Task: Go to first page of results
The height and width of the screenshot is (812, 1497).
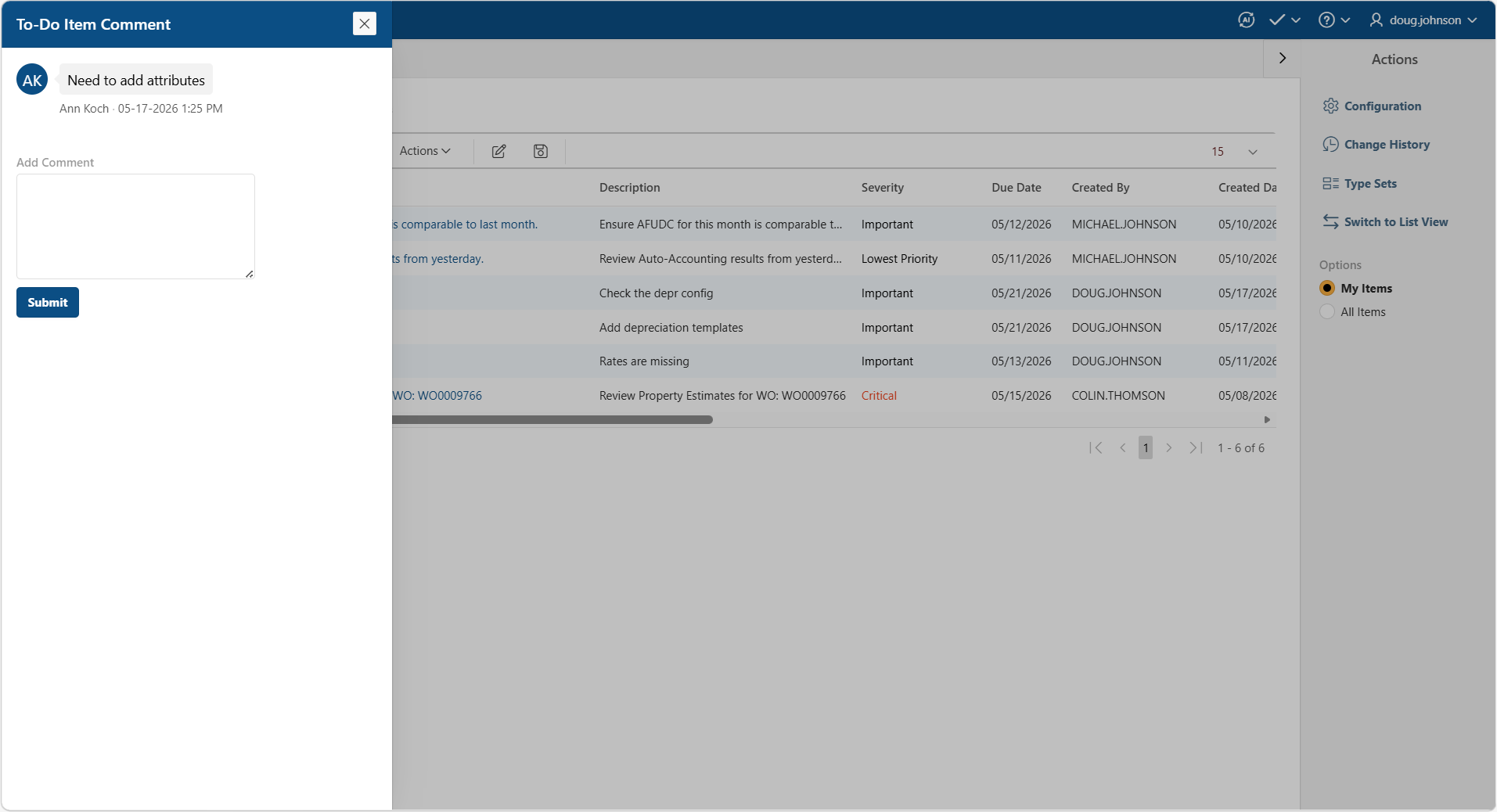Action: click(x=1096, y=448)
